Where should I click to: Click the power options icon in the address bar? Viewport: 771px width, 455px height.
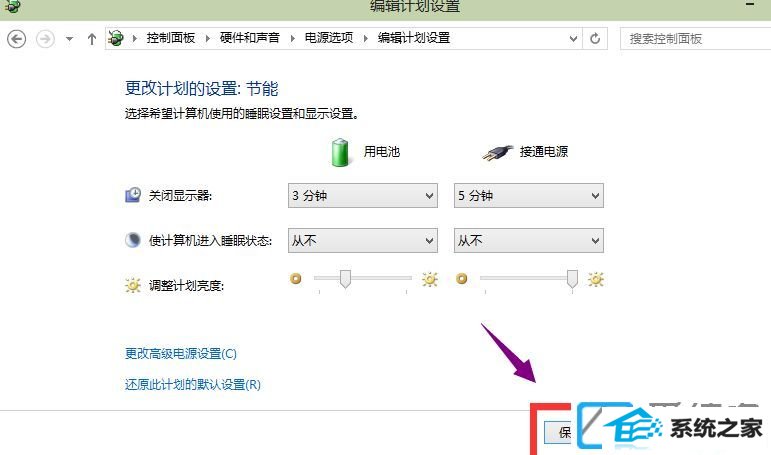point(116,38)
